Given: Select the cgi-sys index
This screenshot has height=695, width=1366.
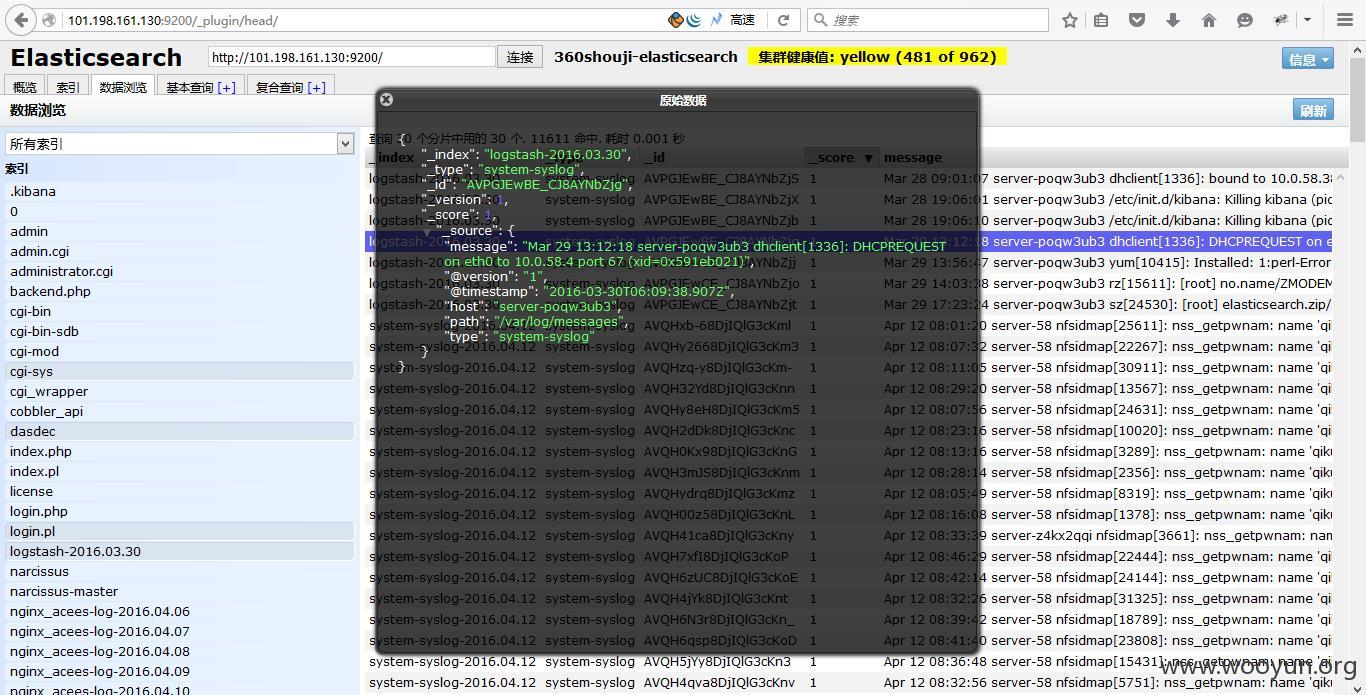Looking at the screenshot, I should click(180, 371).
